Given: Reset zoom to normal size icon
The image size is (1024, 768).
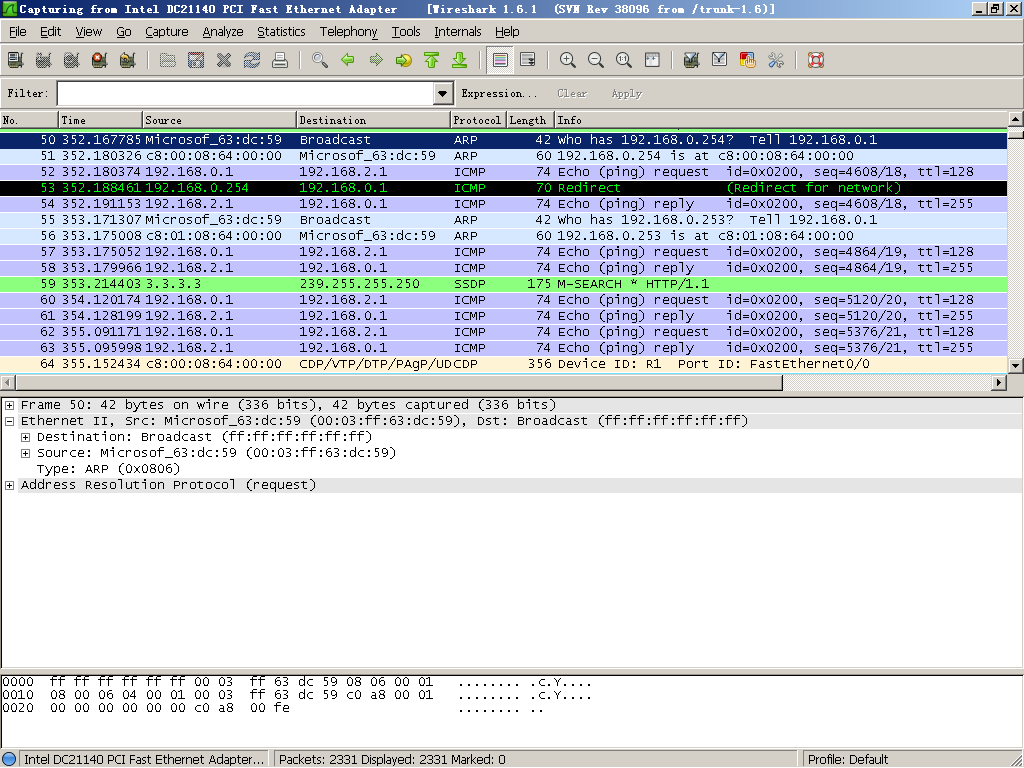Looking at the screenshot, I should click(624, 61).
